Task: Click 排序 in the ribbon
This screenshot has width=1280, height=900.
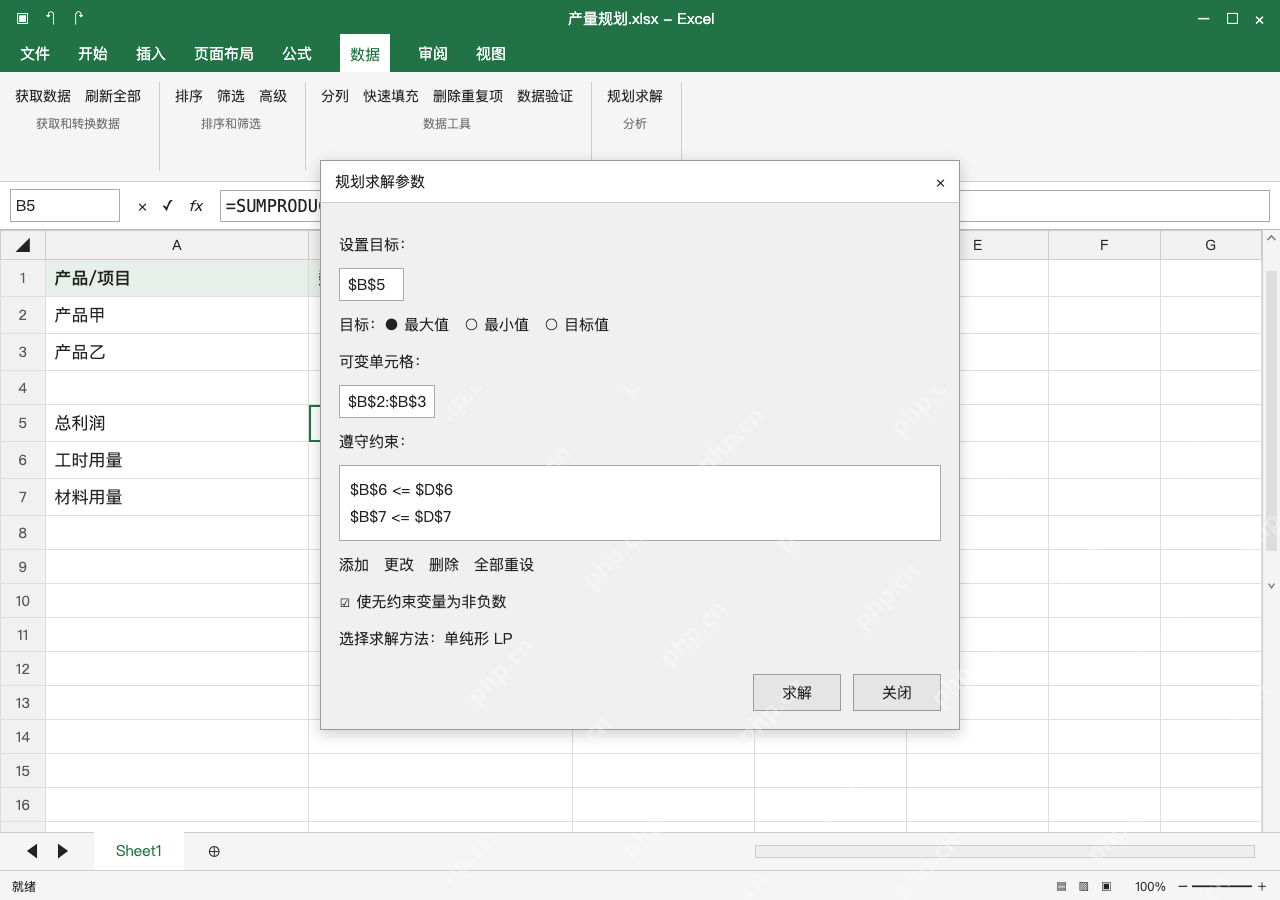Action: click(x=189, y=96)
